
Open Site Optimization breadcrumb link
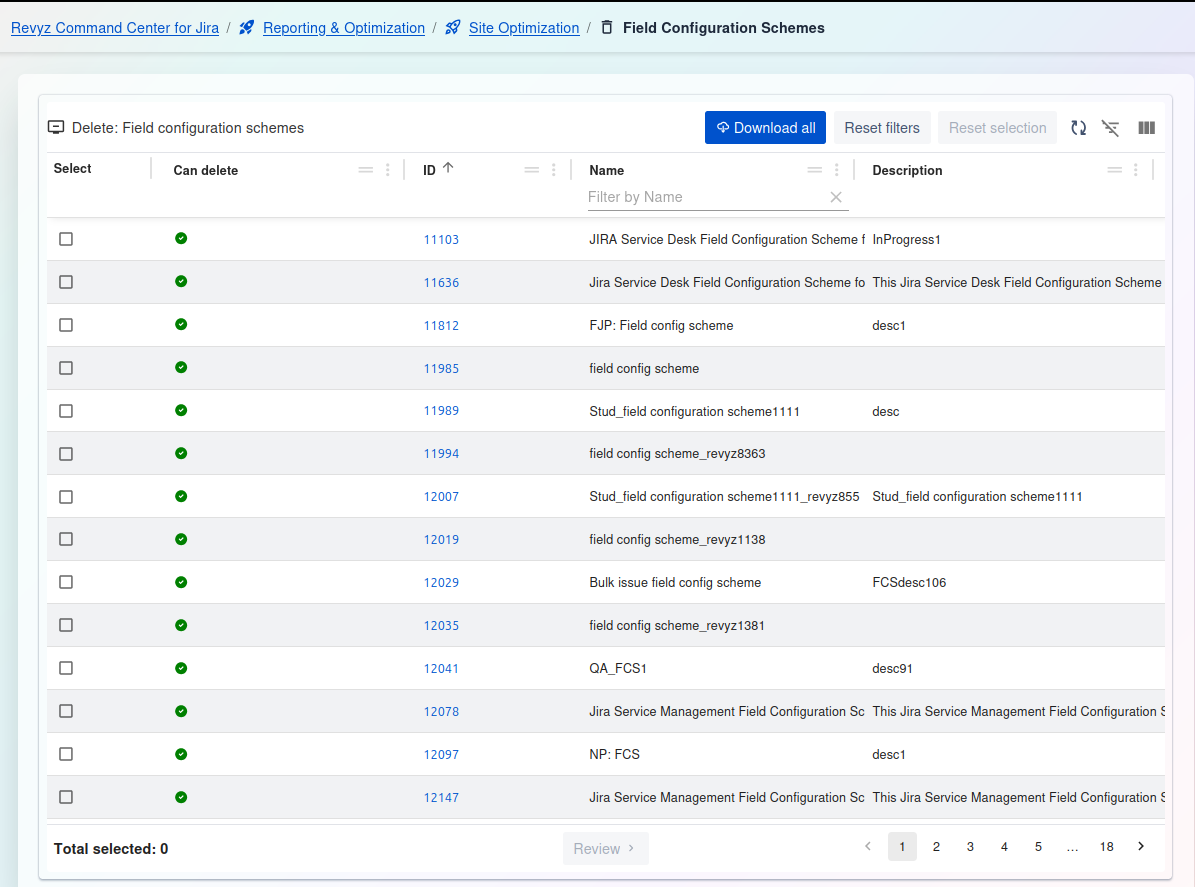(523, 28)
